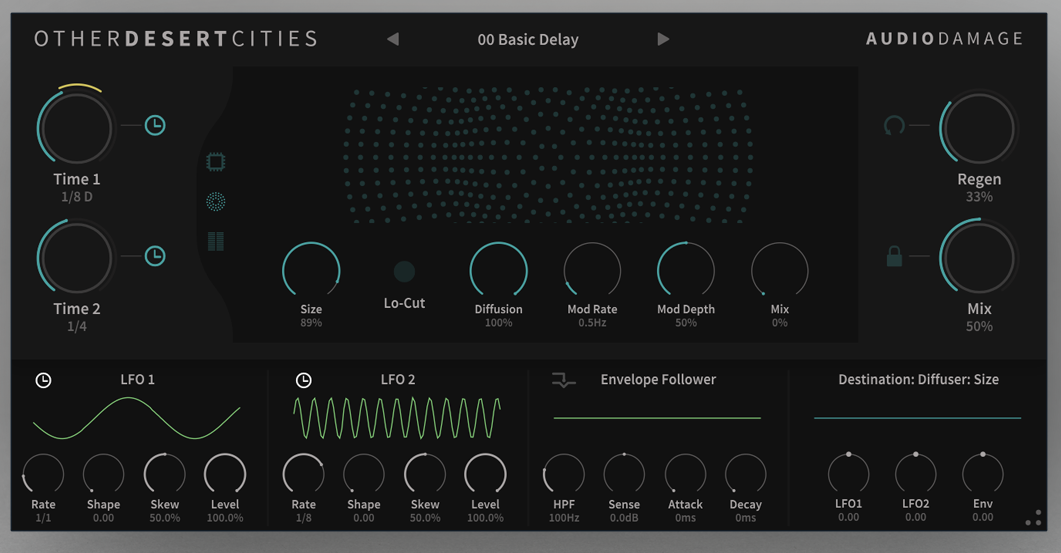1061x553 pixels.
Task: Click the Regen value 33%
Action: pos(979,197)
